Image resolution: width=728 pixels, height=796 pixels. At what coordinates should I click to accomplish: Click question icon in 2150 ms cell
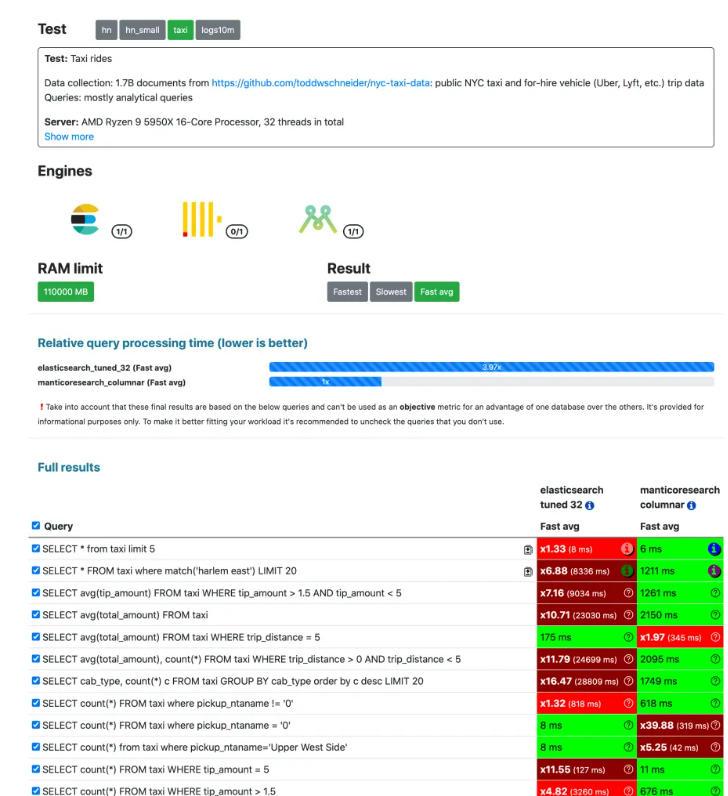click(715, 615)
